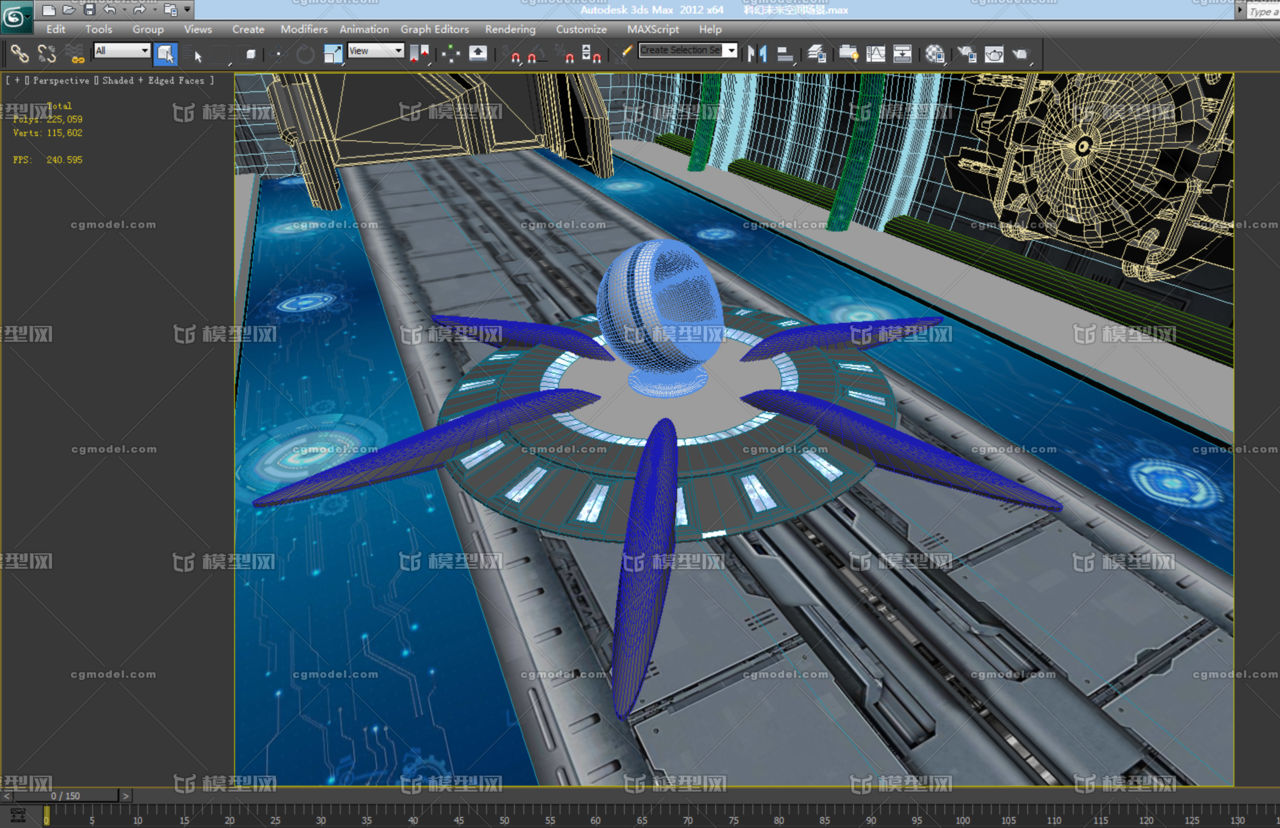The image size is (1280, 828).
Task: Open the 'All' selection filter dropdown
Action: coord(123,50)
